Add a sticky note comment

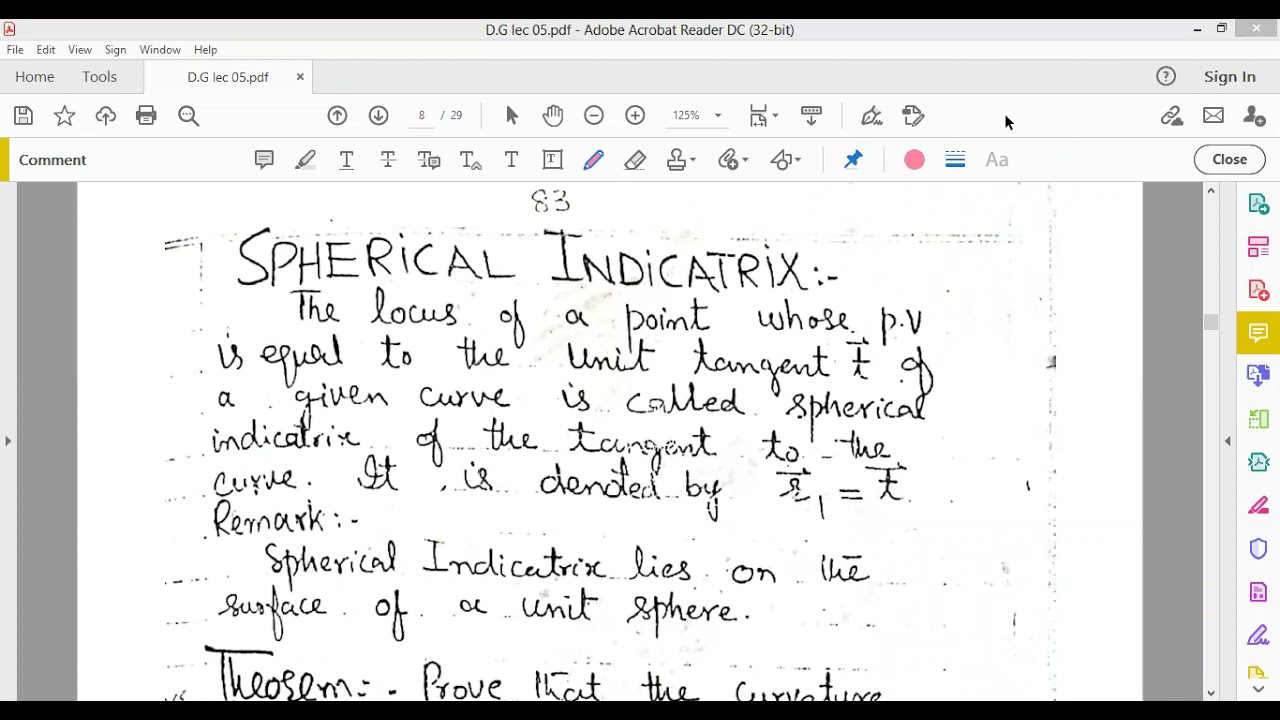264,160
